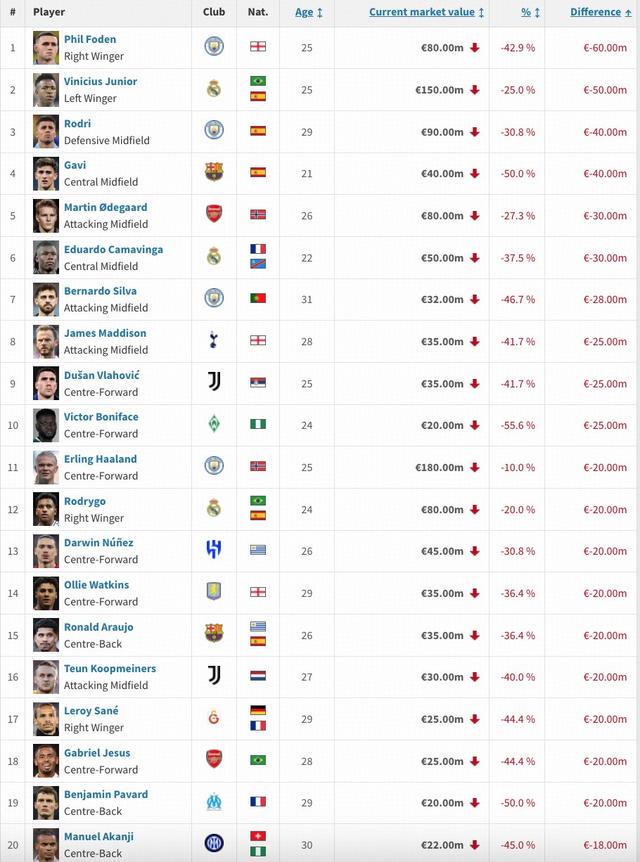Open Erling Haaland's player profile link
The image size is (640, 862).
100,459
